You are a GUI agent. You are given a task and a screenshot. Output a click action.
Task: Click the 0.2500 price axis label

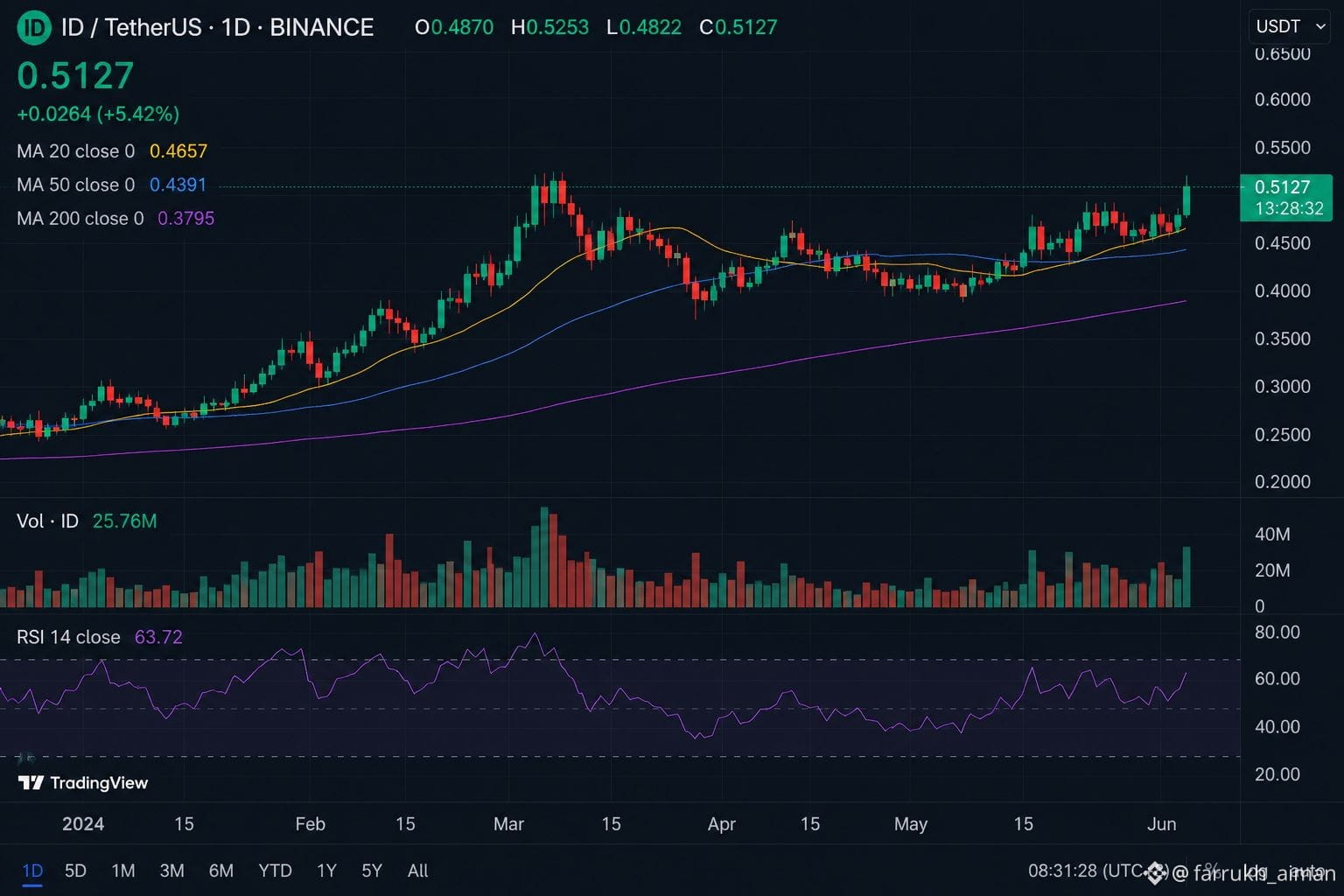[1283, 435]
